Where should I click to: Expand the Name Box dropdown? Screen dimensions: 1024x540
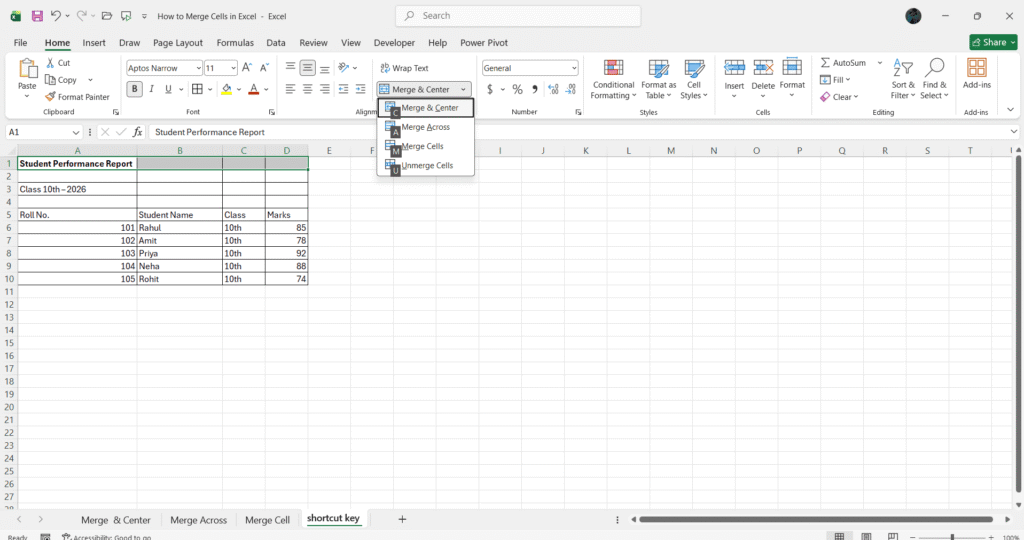[76, 132]
